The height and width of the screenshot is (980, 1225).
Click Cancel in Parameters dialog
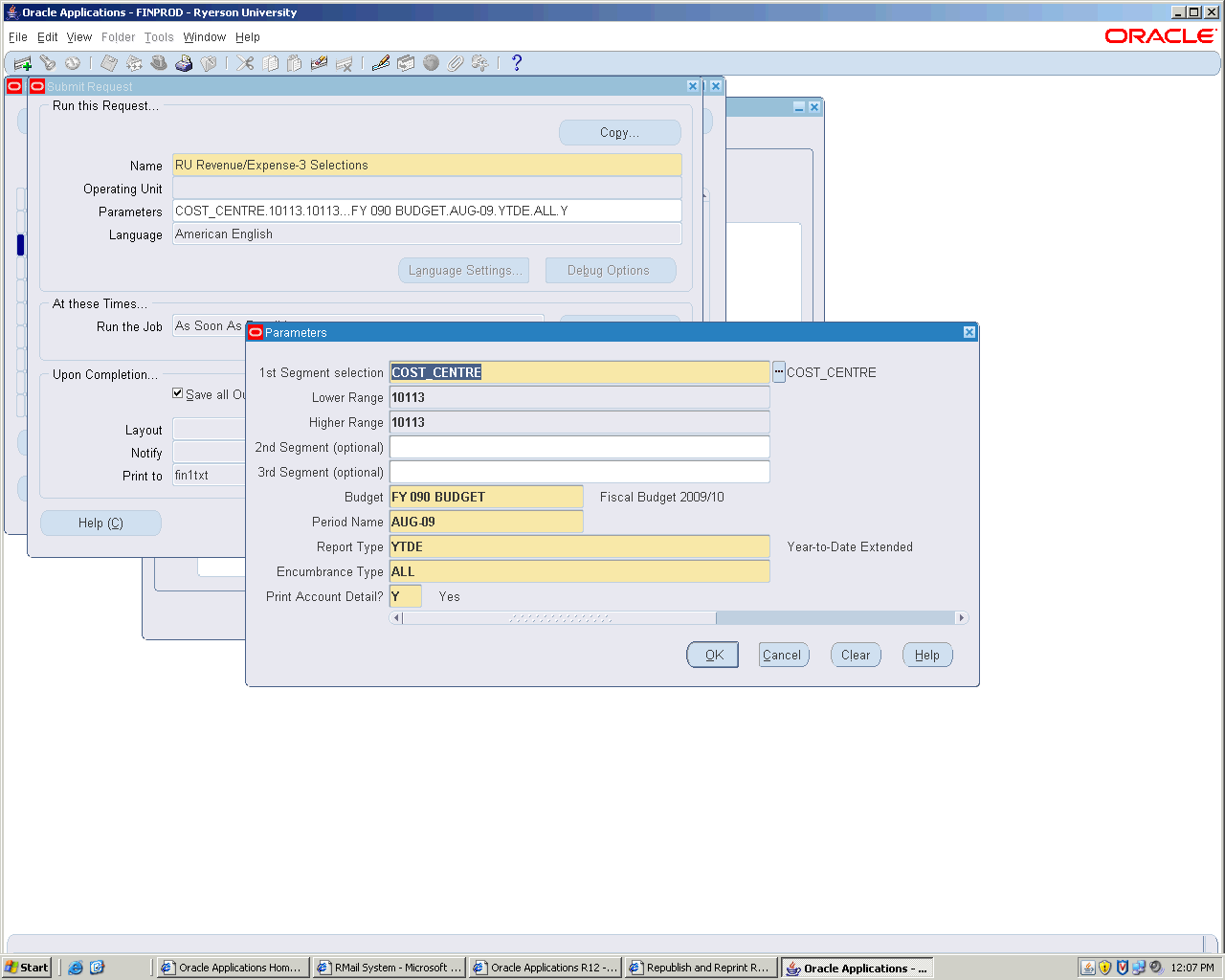tap(782, 656)
